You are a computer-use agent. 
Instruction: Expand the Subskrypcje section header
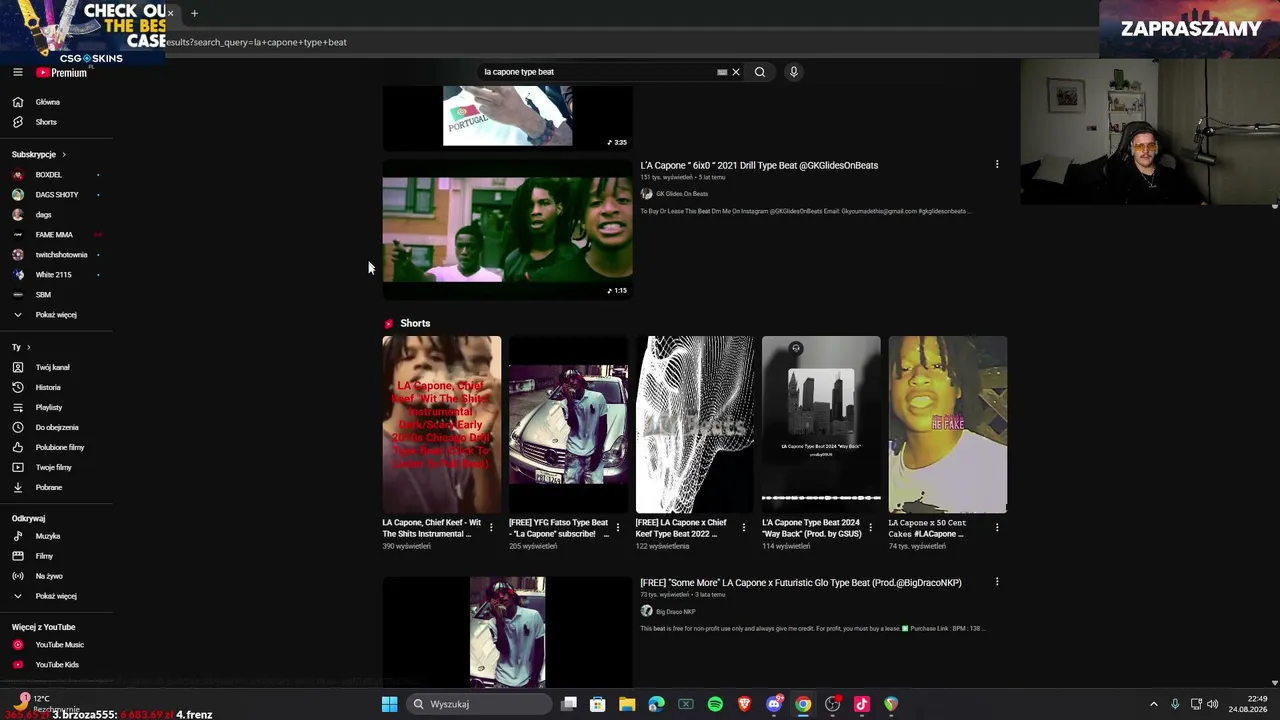tap(38, 155)
